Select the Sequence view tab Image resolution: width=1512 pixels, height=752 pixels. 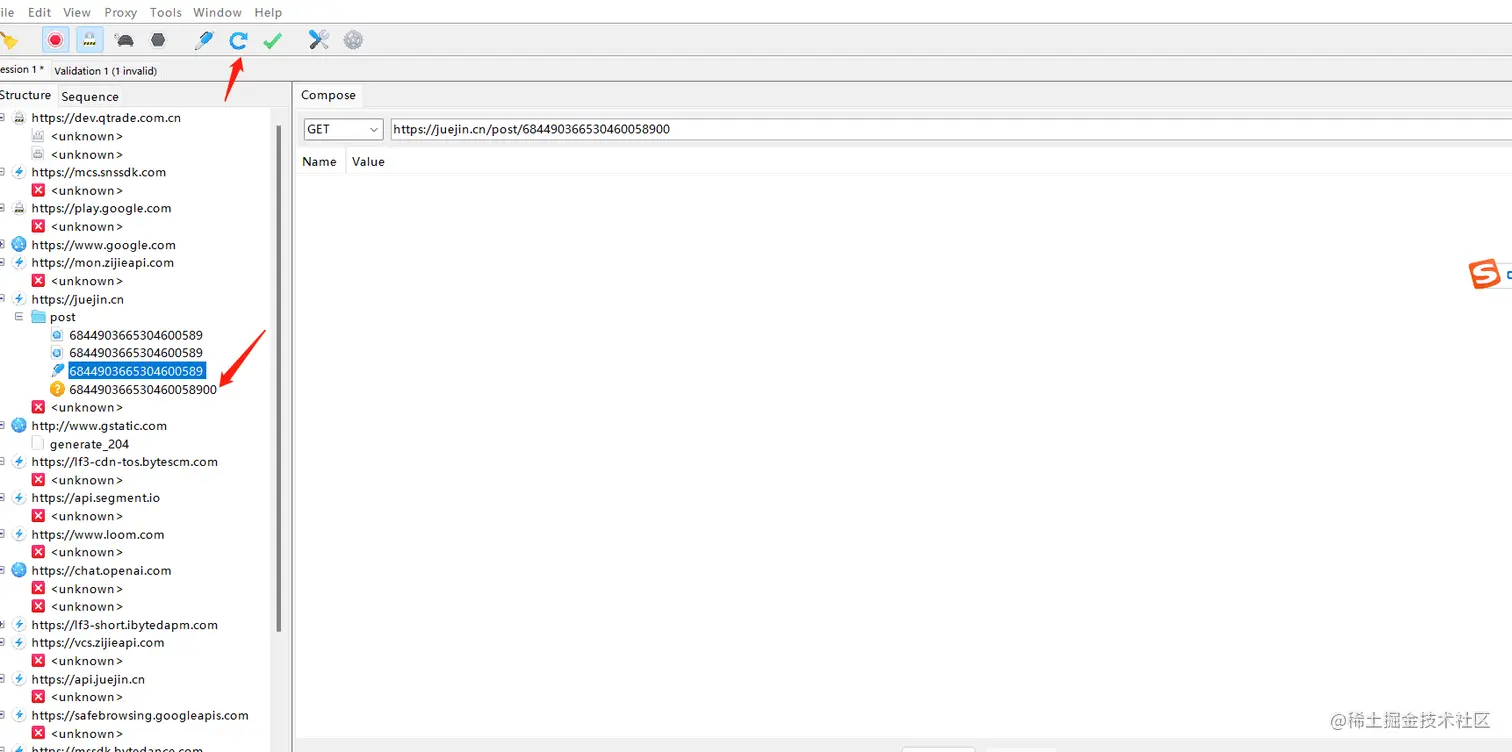[x=90, y=97]
